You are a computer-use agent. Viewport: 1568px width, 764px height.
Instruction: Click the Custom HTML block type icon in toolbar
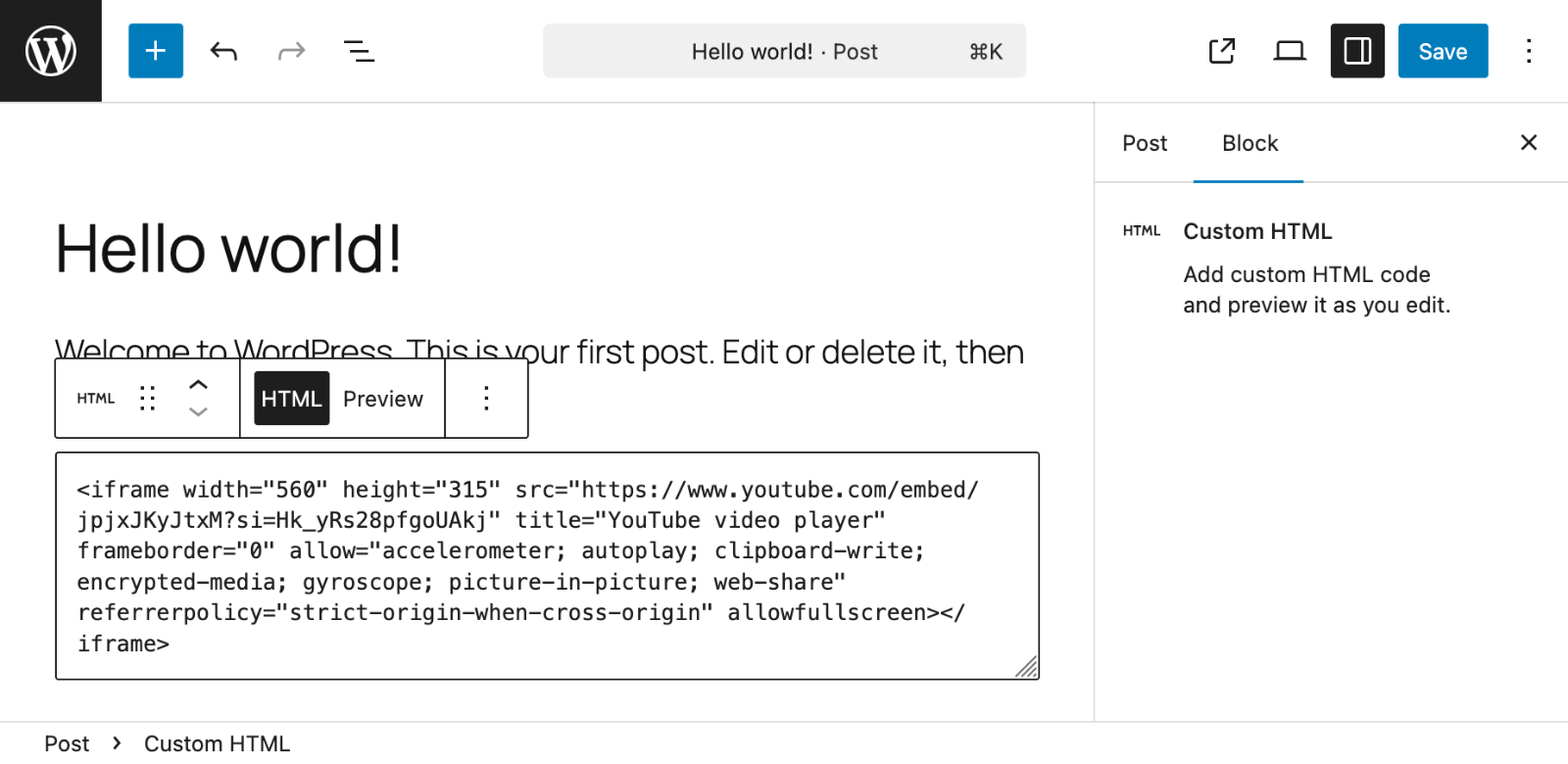tap(96, 399)
